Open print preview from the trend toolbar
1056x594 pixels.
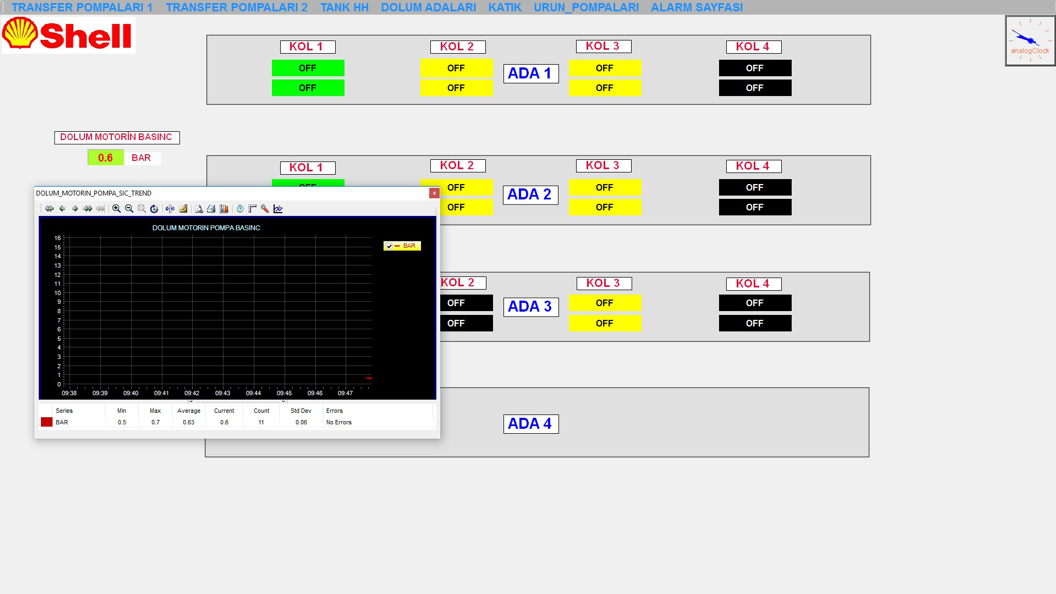pos(199,209)
